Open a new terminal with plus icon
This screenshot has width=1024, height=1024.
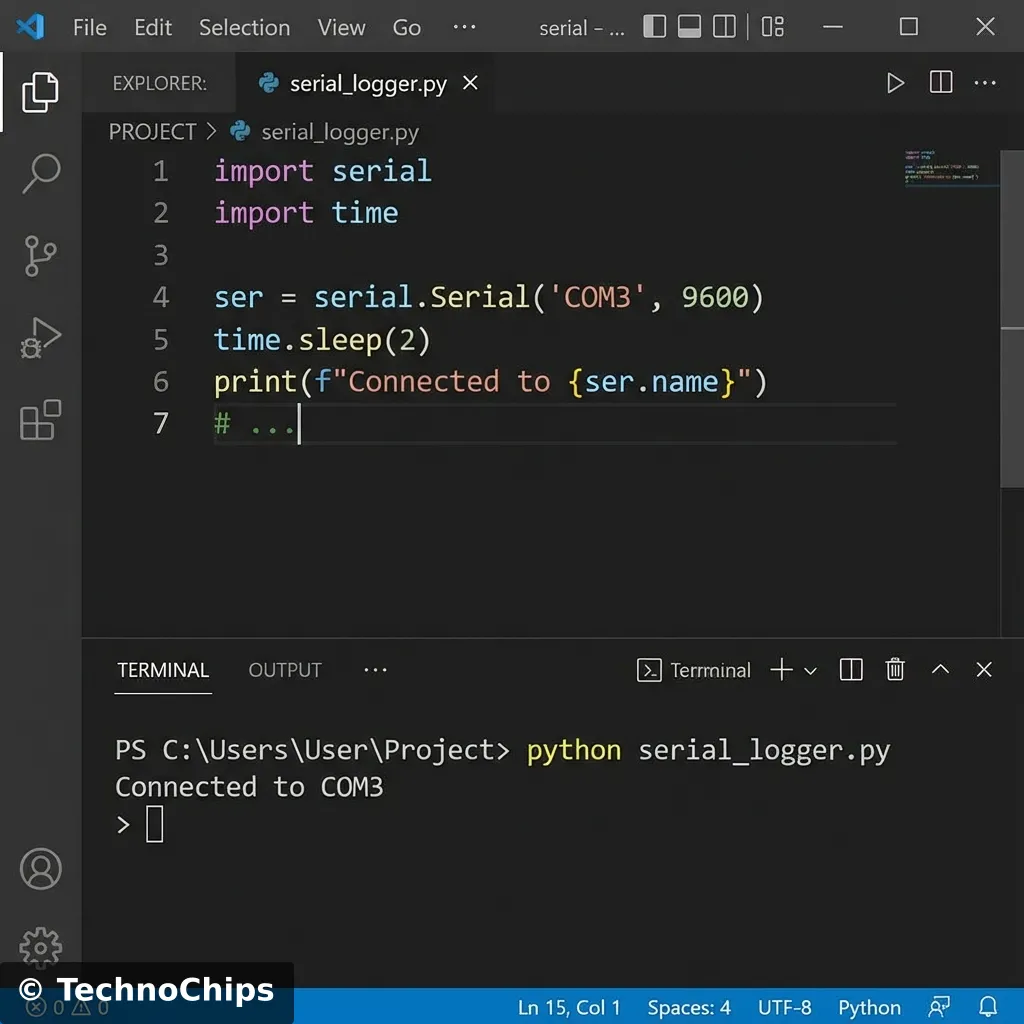779,670
